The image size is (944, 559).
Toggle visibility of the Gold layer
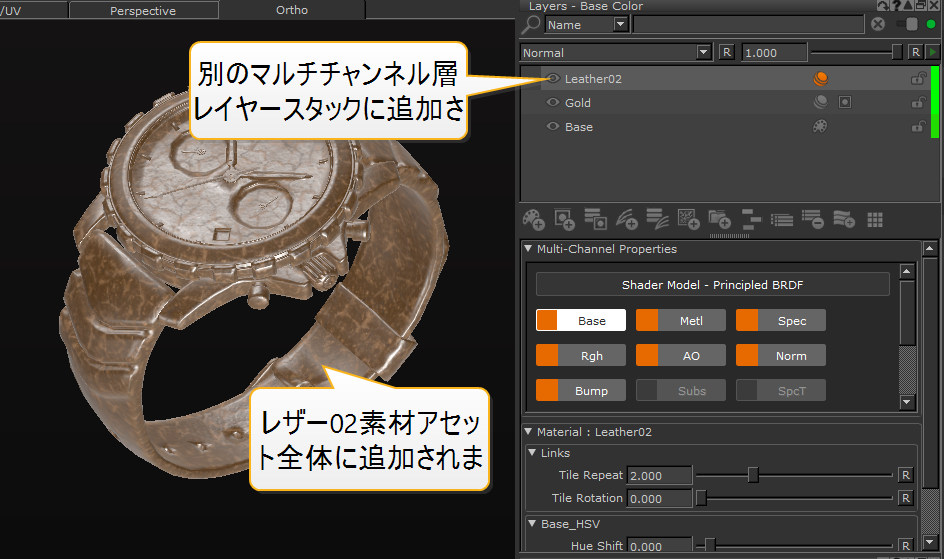(x=553, y=102)
